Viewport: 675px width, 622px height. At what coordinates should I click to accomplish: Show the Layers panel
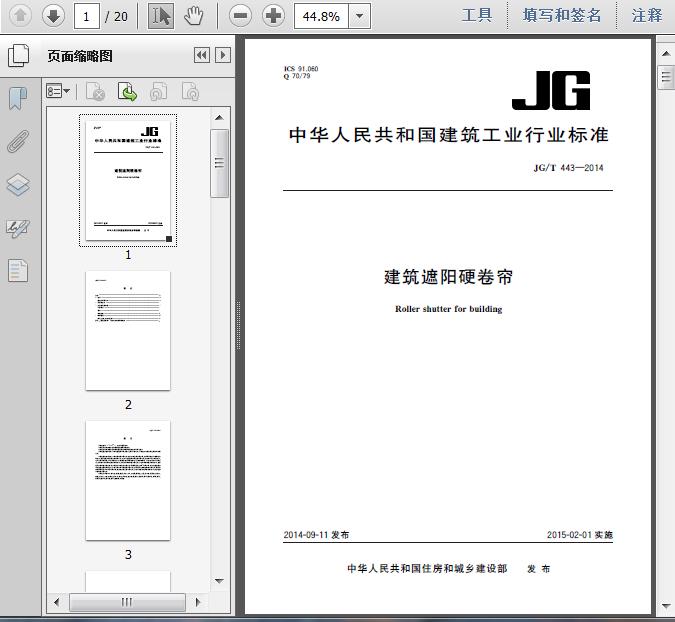point(18,185)
